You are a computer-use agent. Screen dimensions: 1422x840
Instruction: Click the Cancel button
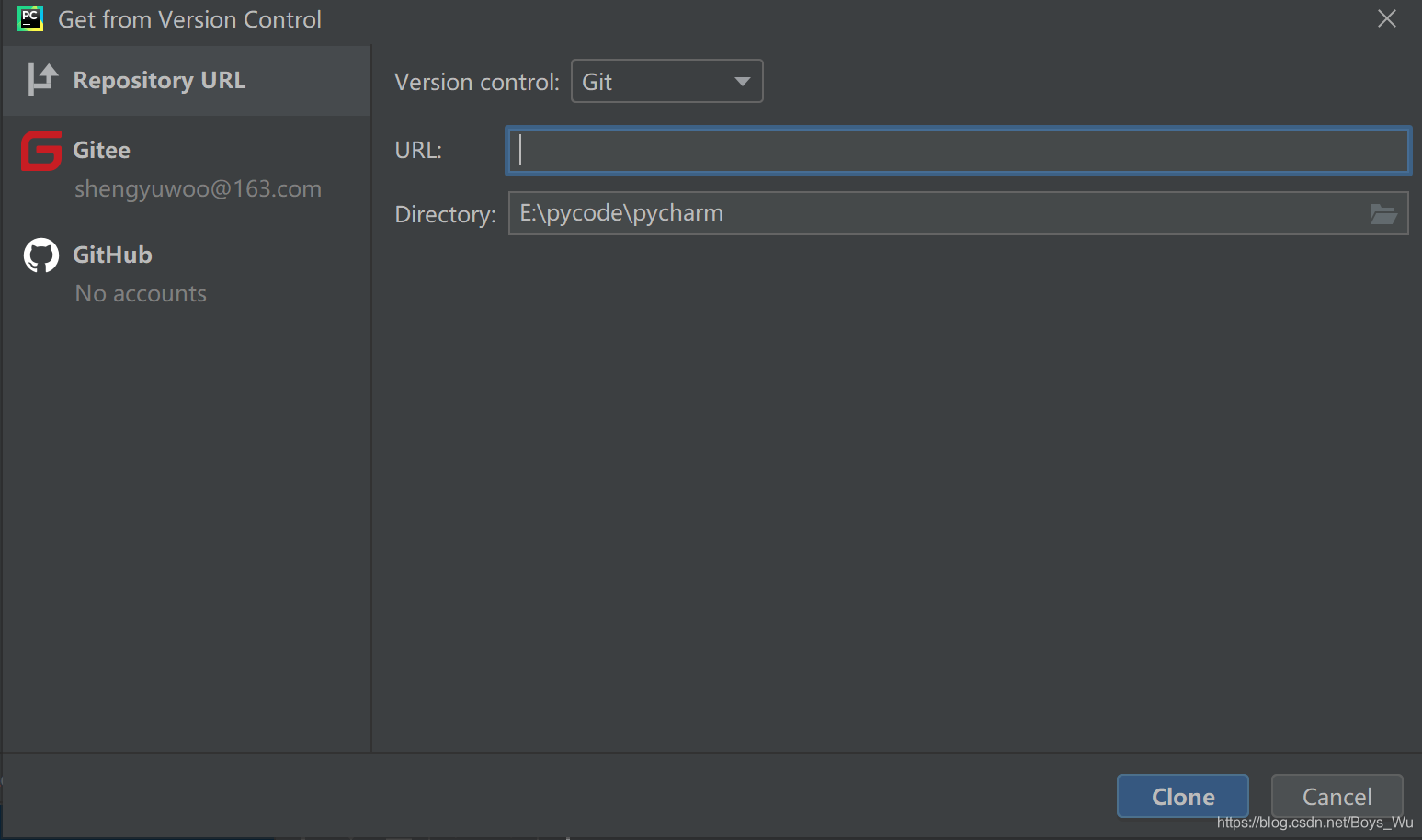point(1337,796)
